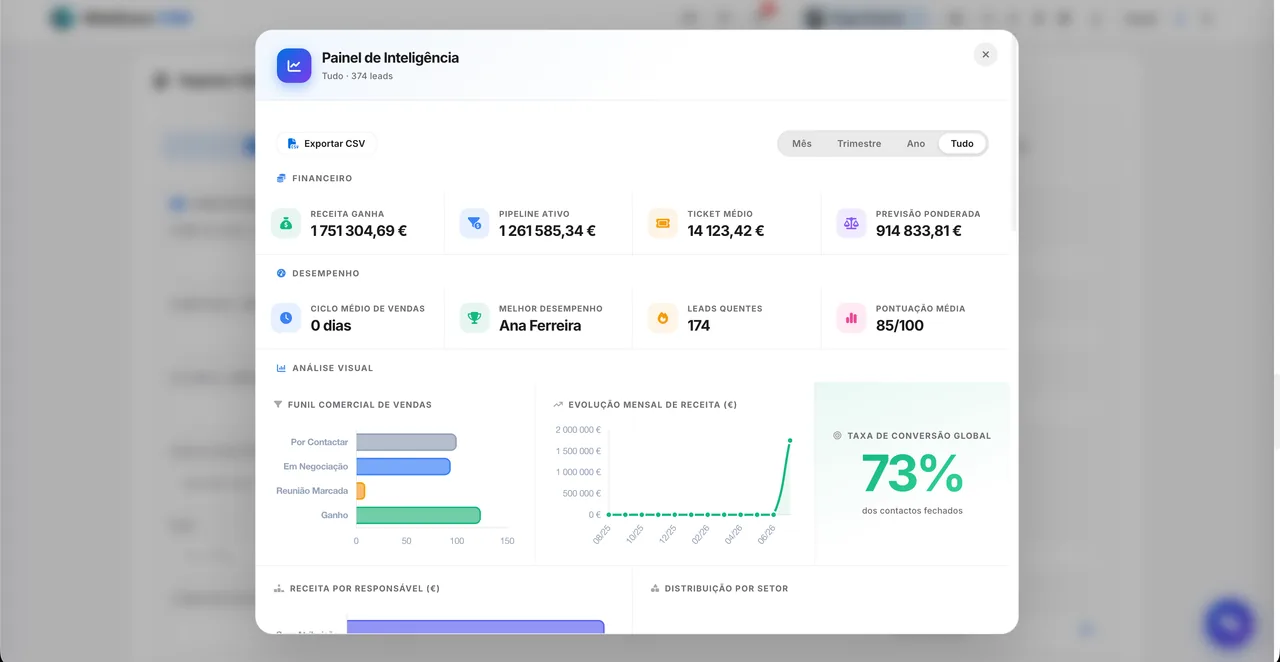1280x662 pixels.
Task: Click the 1 751 304,69 € revenue value
Action: 359,231
